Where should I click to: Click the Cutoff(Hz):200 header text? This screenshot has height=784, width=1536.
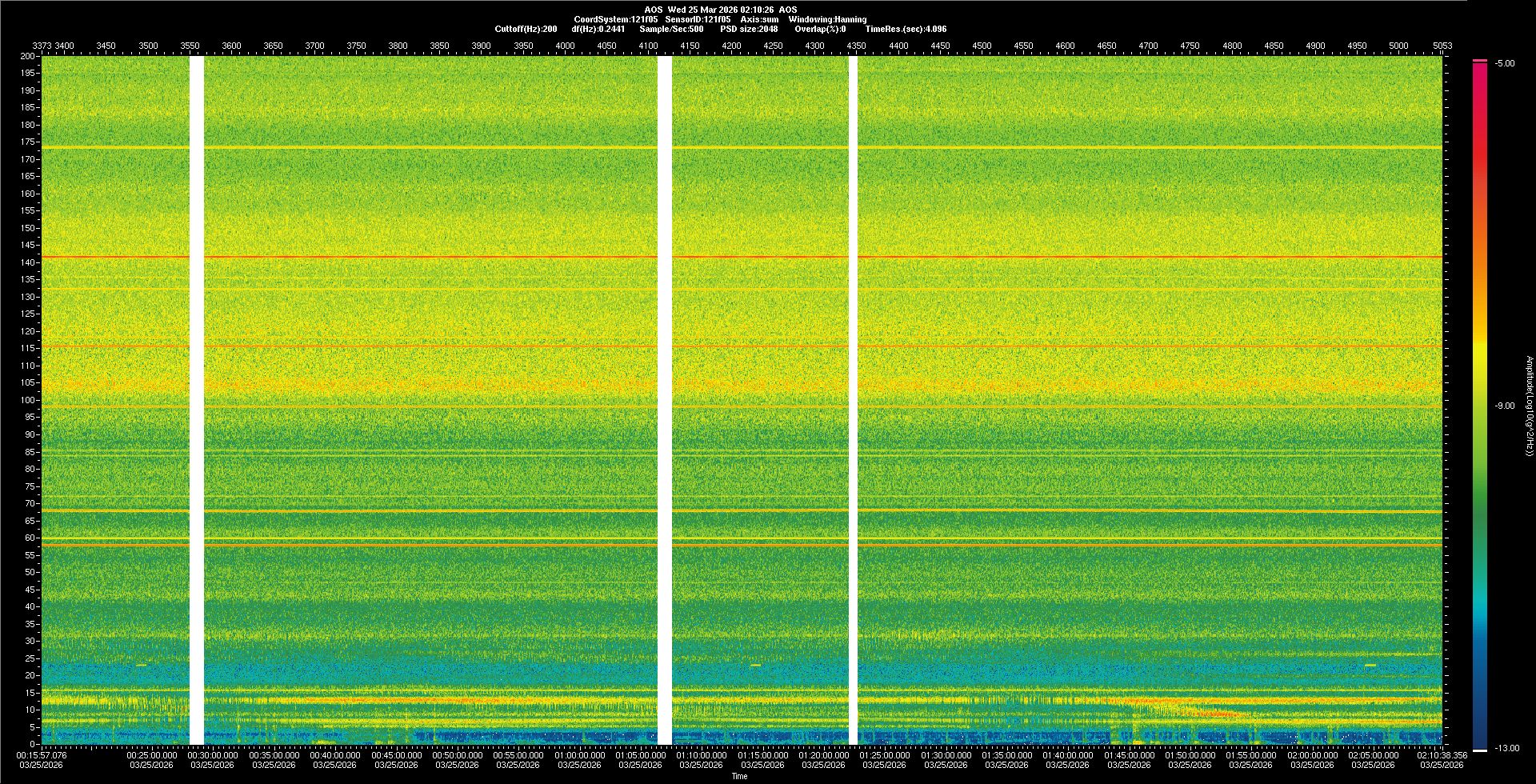526,29
